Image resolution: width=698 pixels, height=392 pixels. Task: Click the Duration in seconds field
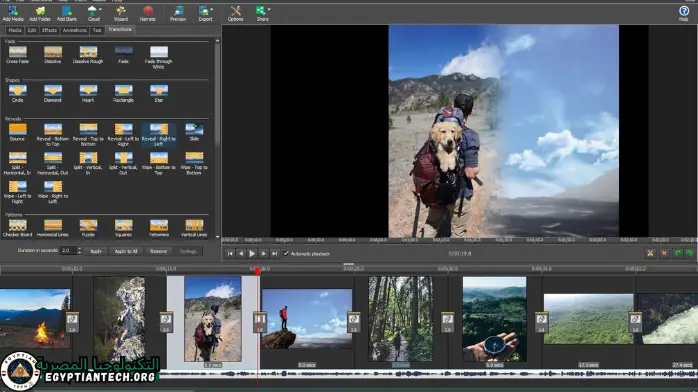68,251
